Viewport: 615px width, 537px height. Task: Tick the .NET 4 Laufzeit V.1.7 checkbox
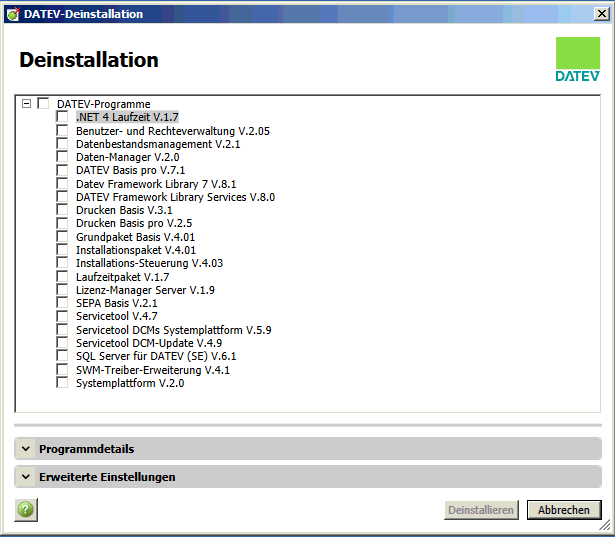[62, 117]
